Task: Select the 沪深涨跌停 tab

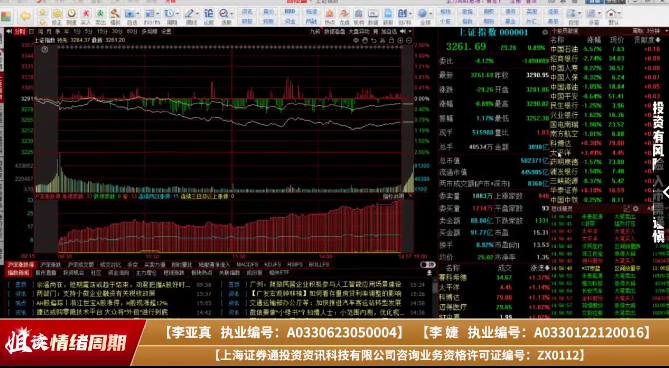Action: pyautogui.click(x=20, y=265)
